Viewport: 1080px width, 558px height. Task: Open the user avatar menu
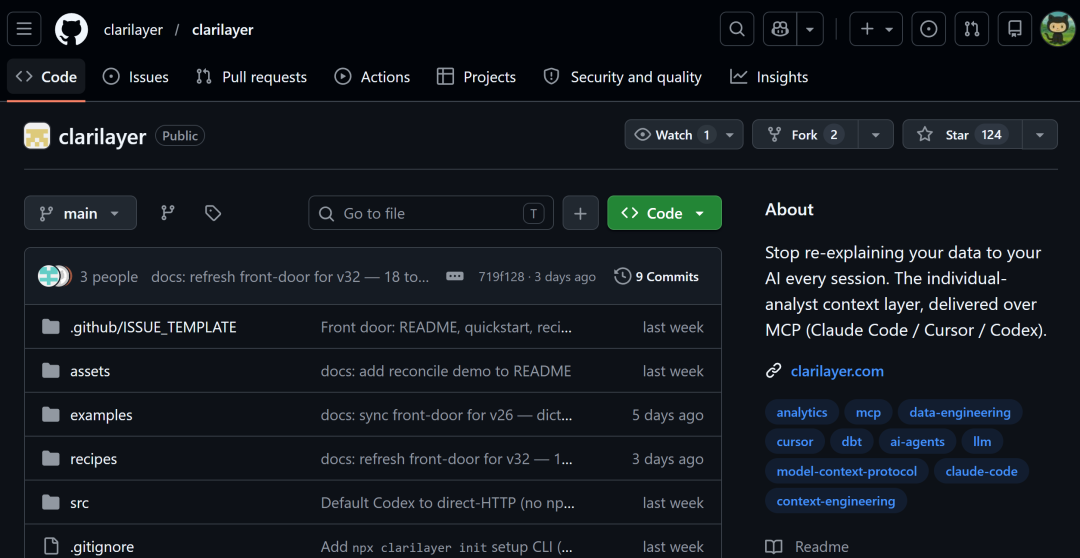coord(1057,29)
